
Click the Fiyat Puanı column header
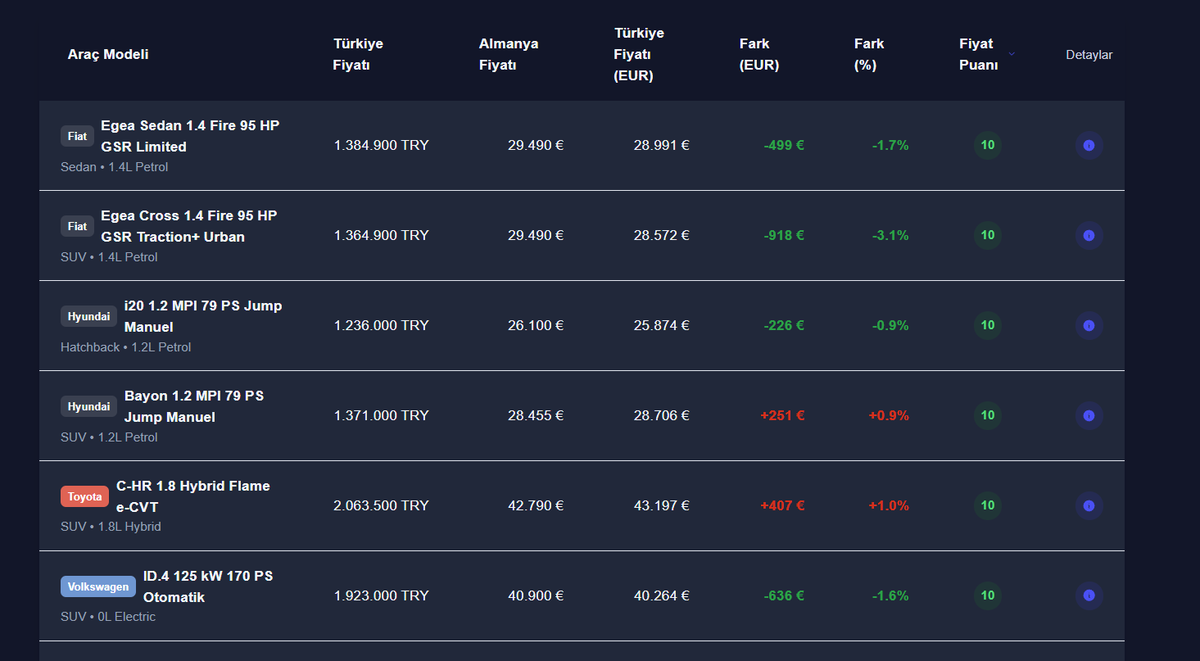(x=978, y=54)
